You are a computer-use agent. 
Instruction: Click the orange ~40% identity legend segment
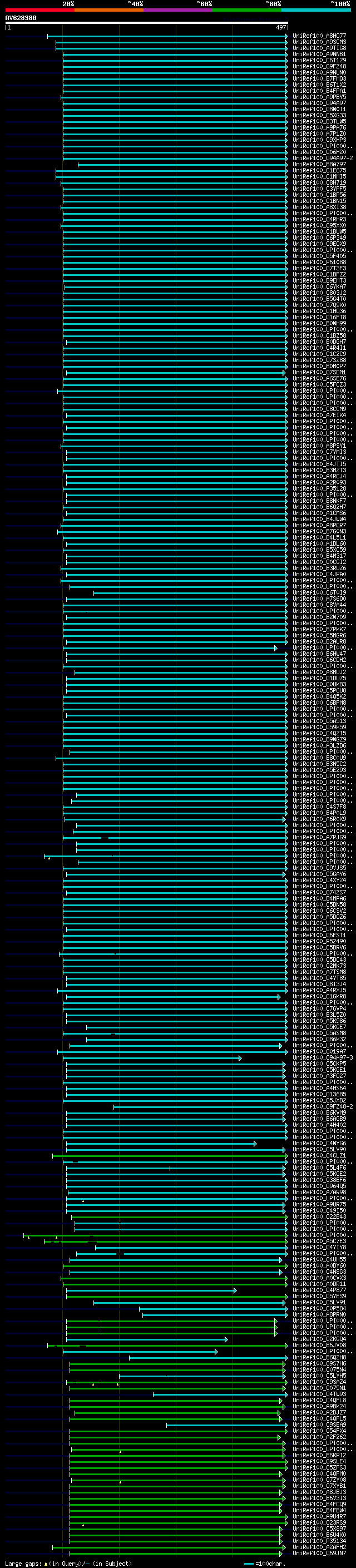point(109,10)
